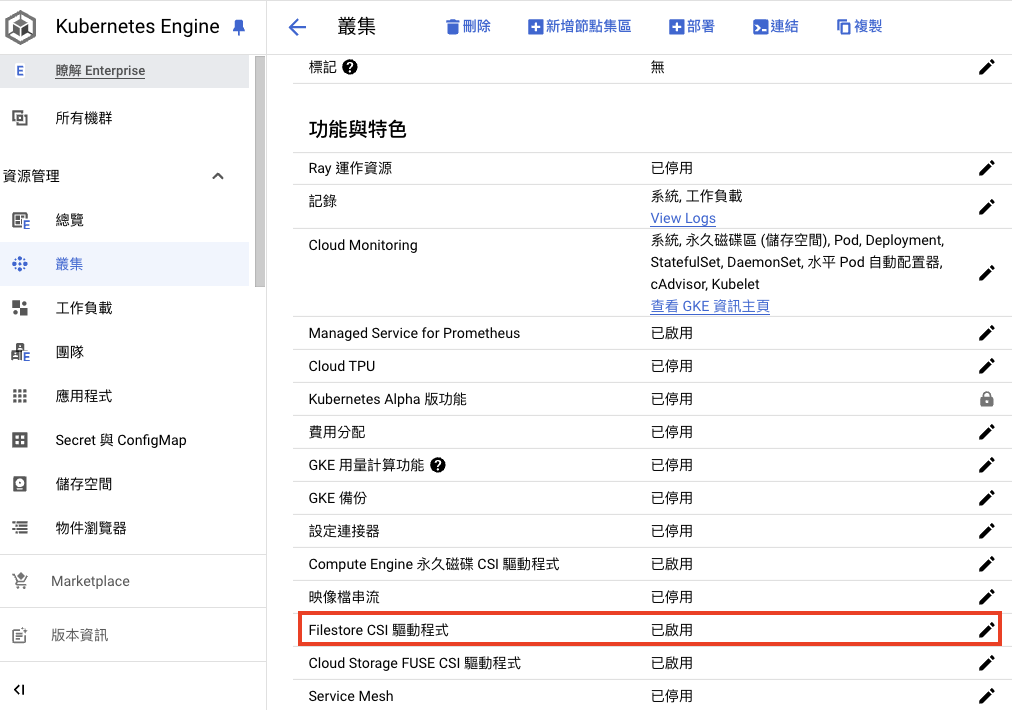The height and width of the screenshot is (710, 1012).
Task: Edit the Cloud TPU setting
Action: coord(986,366)
